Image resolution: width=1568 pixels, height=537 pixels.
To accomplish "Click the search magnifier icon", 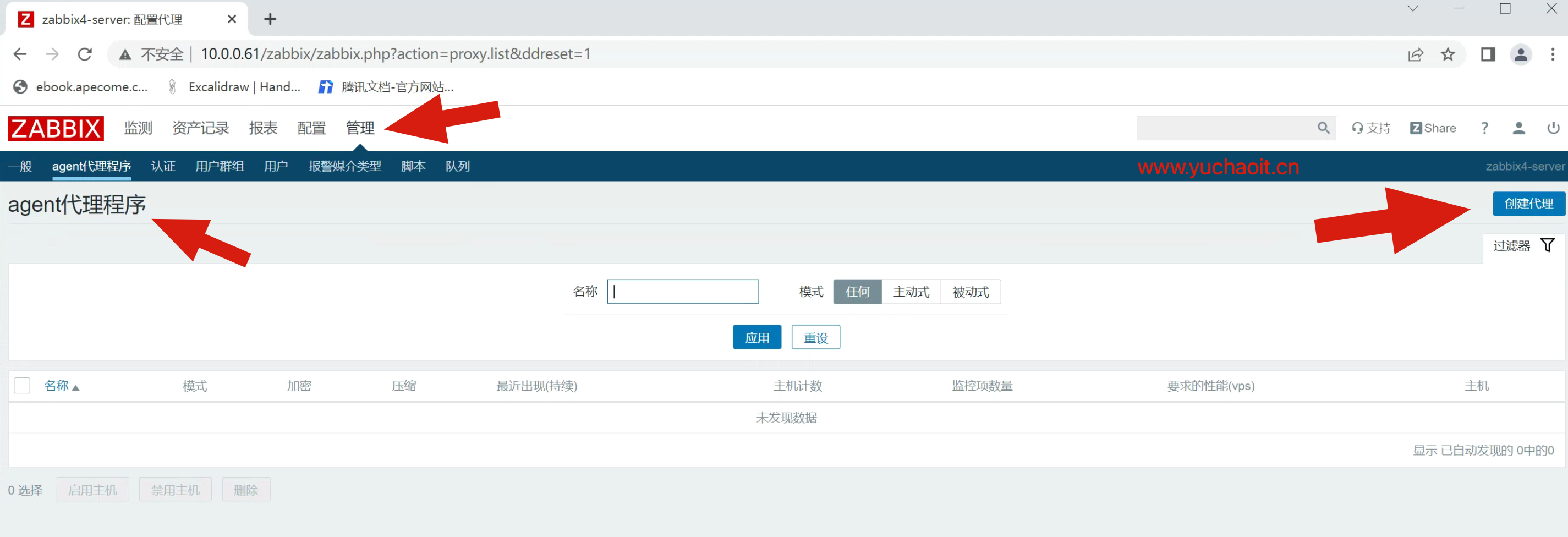I will [1323, 128].
